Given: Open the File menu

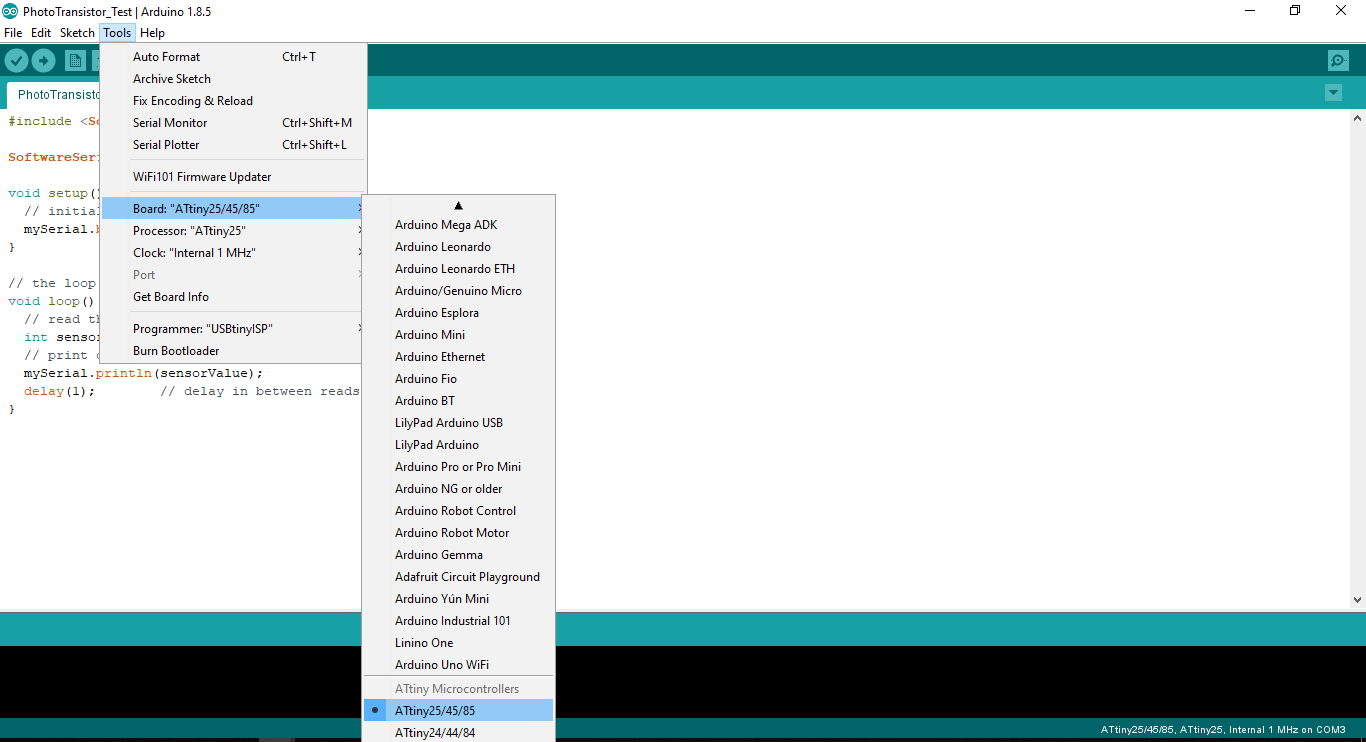Looking at the screenshot, I should pyautogui.click(x=13, y=33).
